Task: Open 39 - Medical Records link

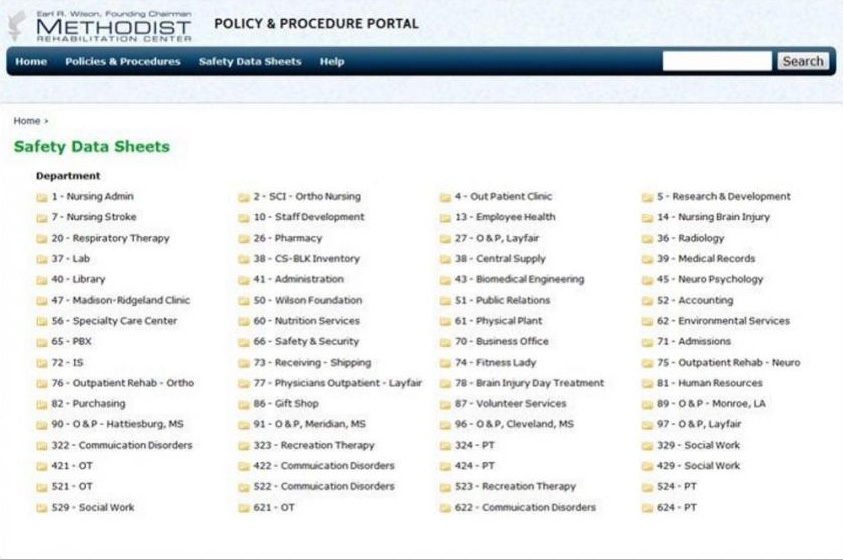Action: pos(706,259)
